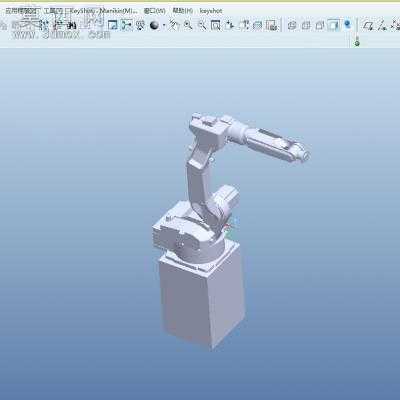400x400 pixels.
Task: Toggle the Spin Center display
Action: coord(127,25)
